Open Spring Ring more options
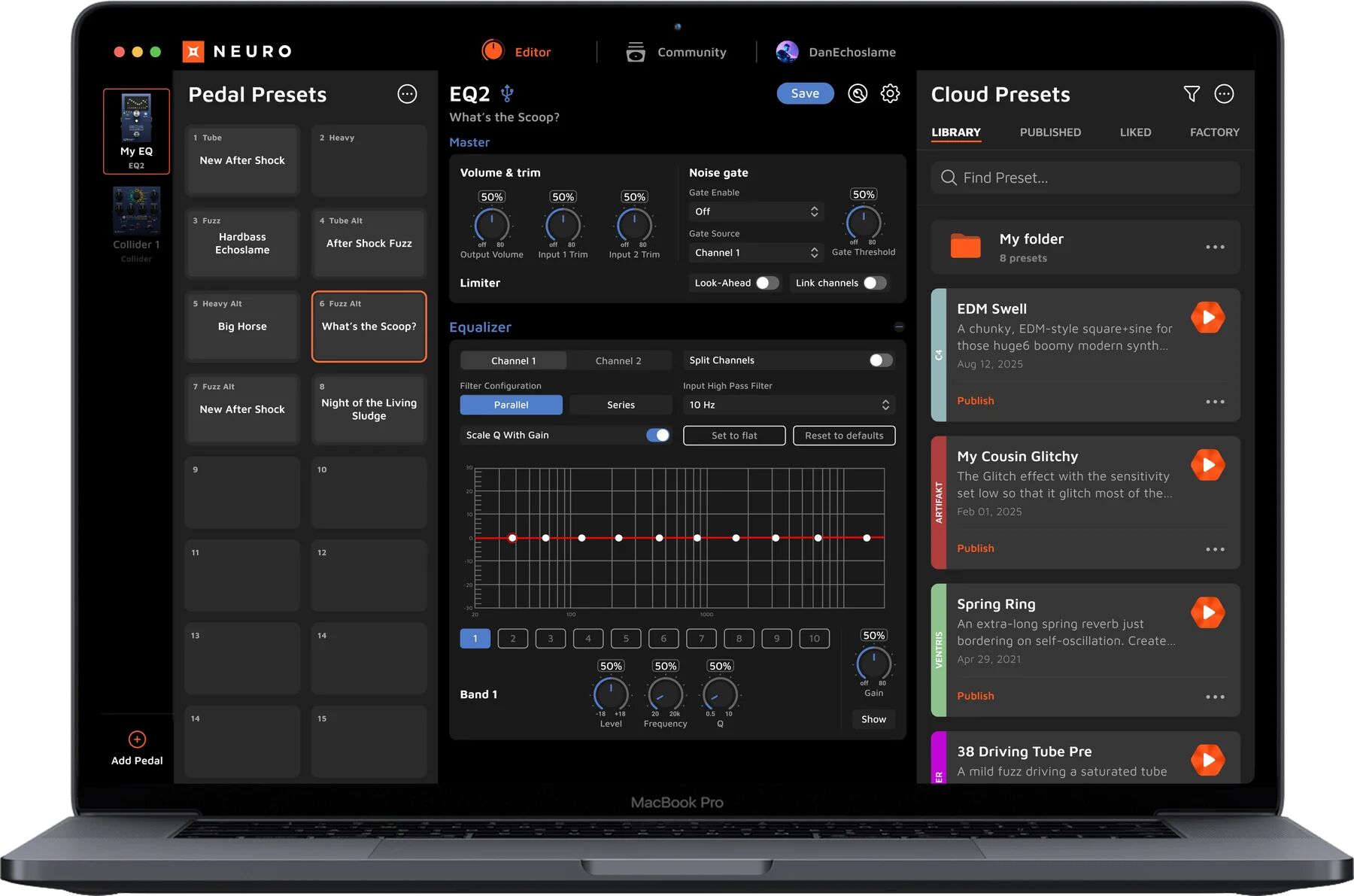The height and width of the screenshot is (896, 1354). [x=1215, y=697]
